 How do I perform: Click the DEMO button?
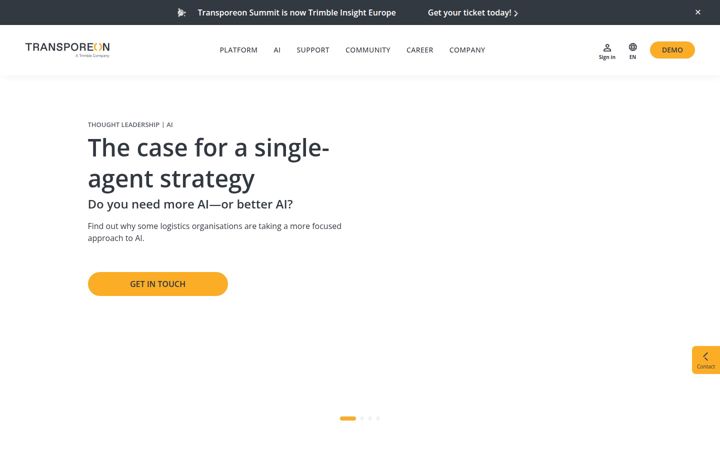click(x=672, y=50)
